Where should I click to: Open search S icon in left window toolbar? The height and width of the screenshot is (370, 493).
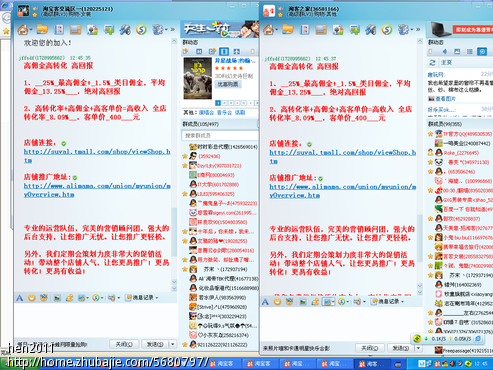click(141, 30)
